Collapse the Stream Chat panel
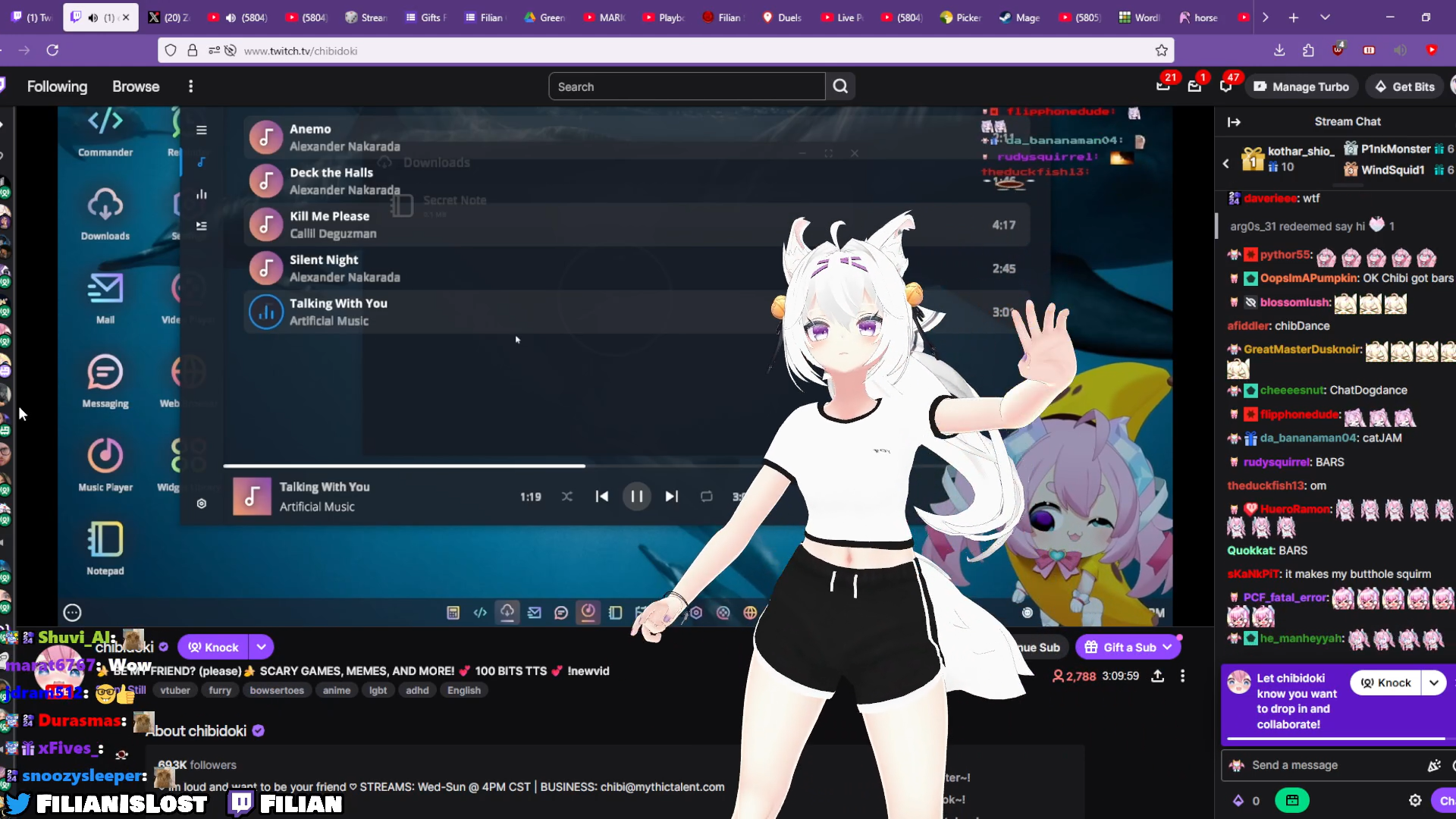The width and height of the screenshot is (1456, 819). tap(1235, 122)
